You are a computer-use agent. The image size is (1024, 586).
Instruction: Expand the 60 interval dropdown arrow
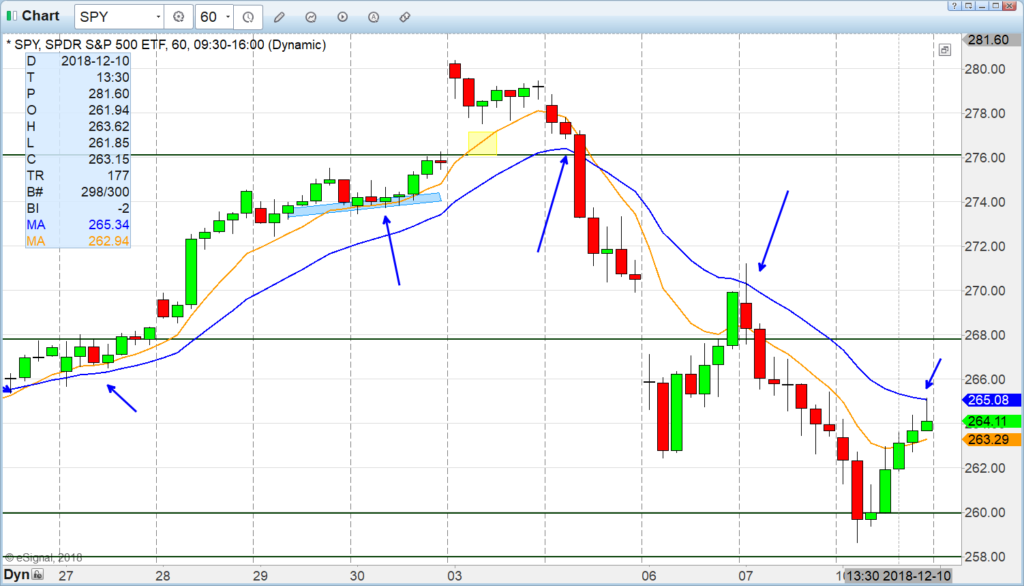(228, 17)
